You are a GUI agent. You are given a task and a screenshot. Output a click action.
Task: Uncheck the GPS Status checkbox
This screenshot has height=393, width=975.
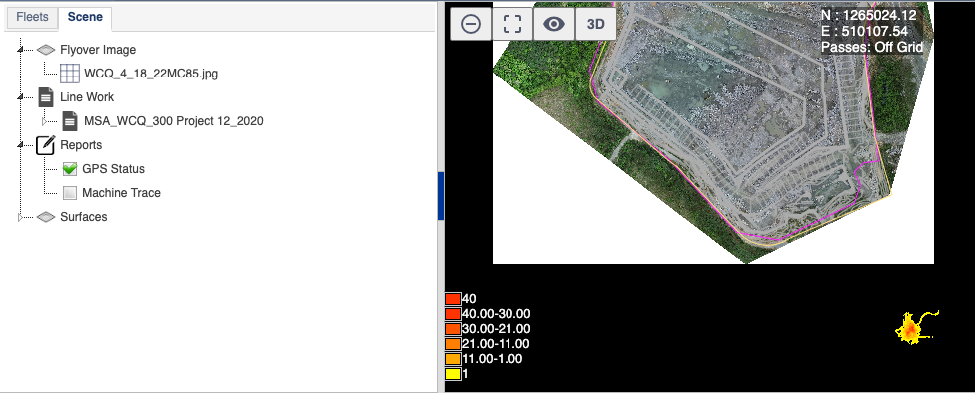pyautogui.click(x=70, y=169)
